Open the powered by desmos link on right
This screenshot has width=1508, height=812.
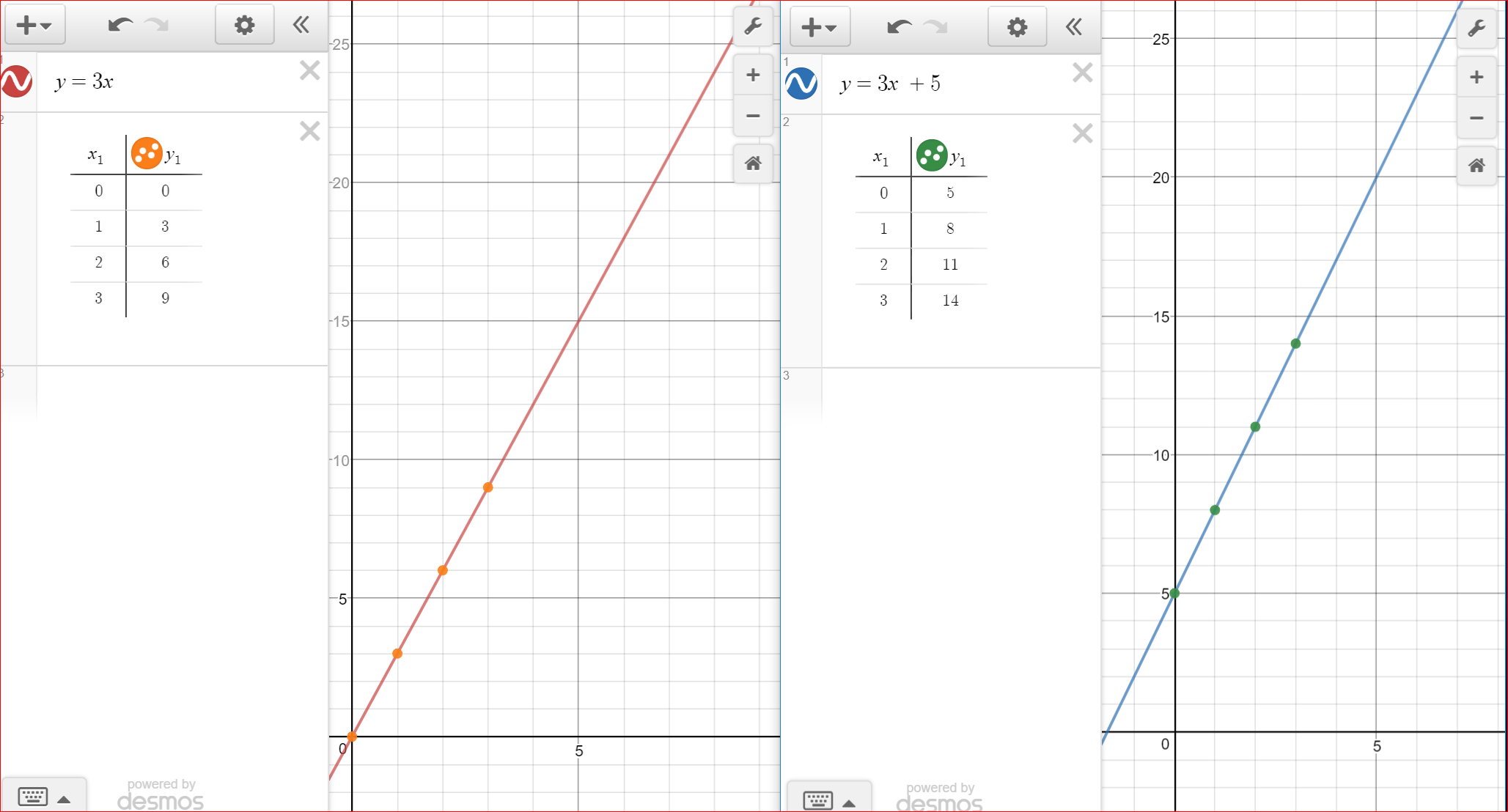[940, 797]
